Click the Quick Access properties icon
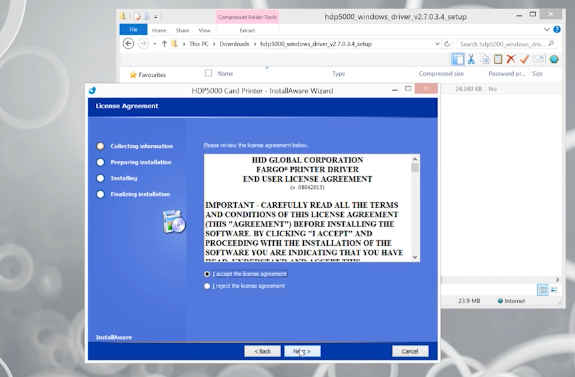 (137, 17)
